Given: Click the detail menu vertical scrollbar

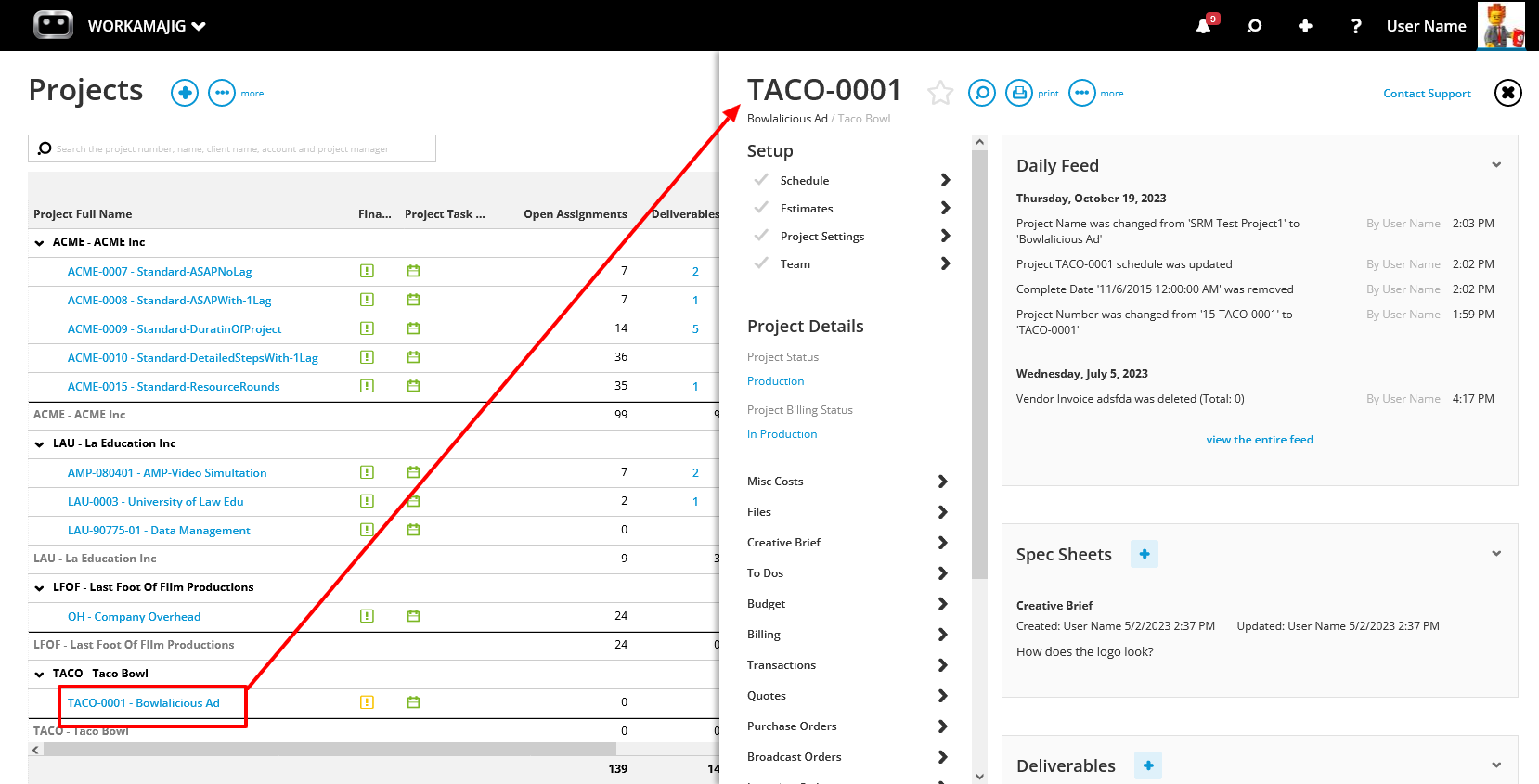Looking at the screenshot, I should click(x=979, y=366).
